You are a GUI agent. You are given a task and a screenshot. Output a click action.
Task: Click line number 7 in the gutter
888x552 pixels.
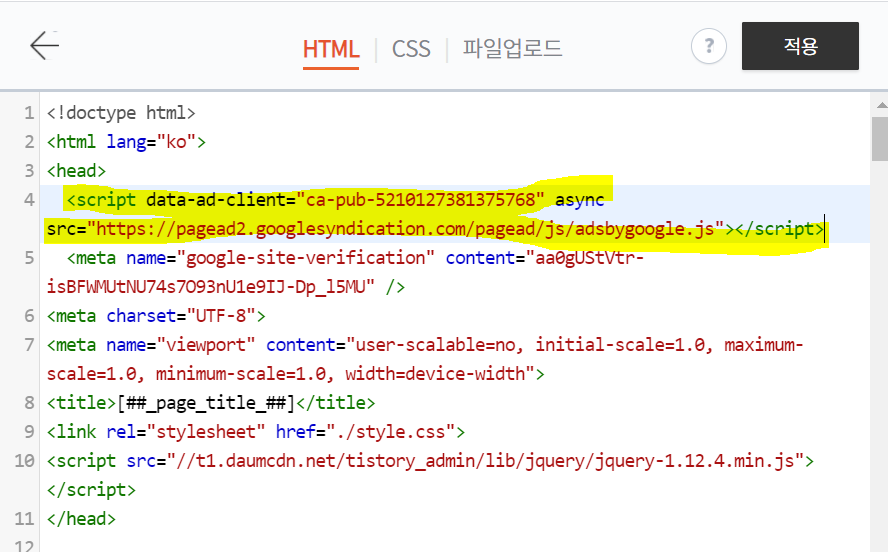coord(28,345)
